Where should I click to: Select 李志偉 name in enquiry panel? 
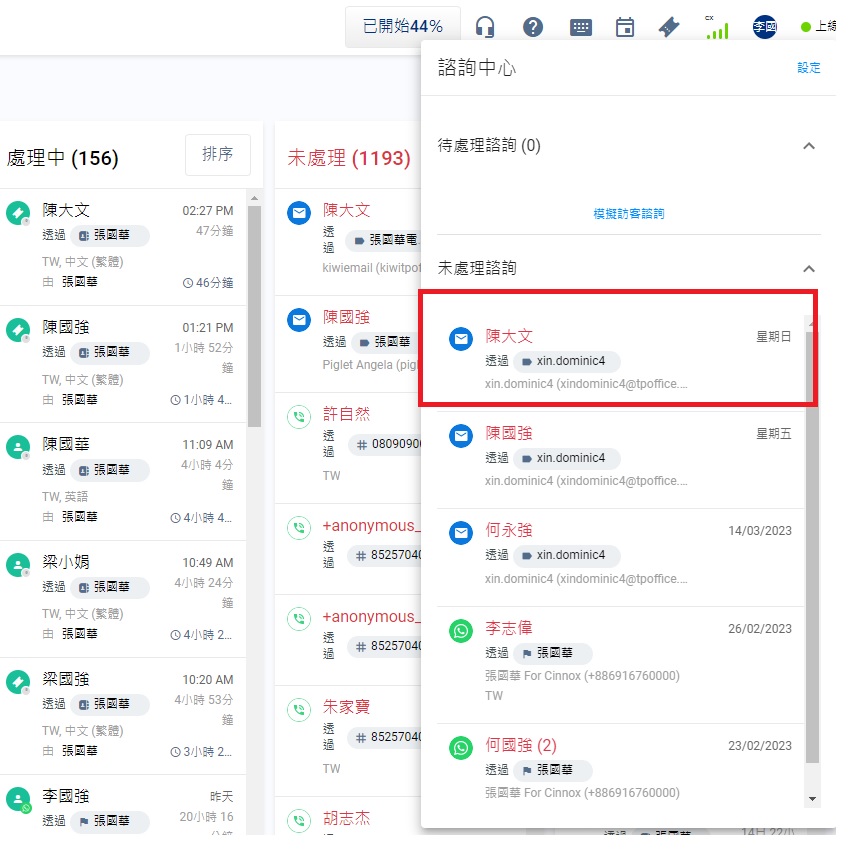[509, 628]
